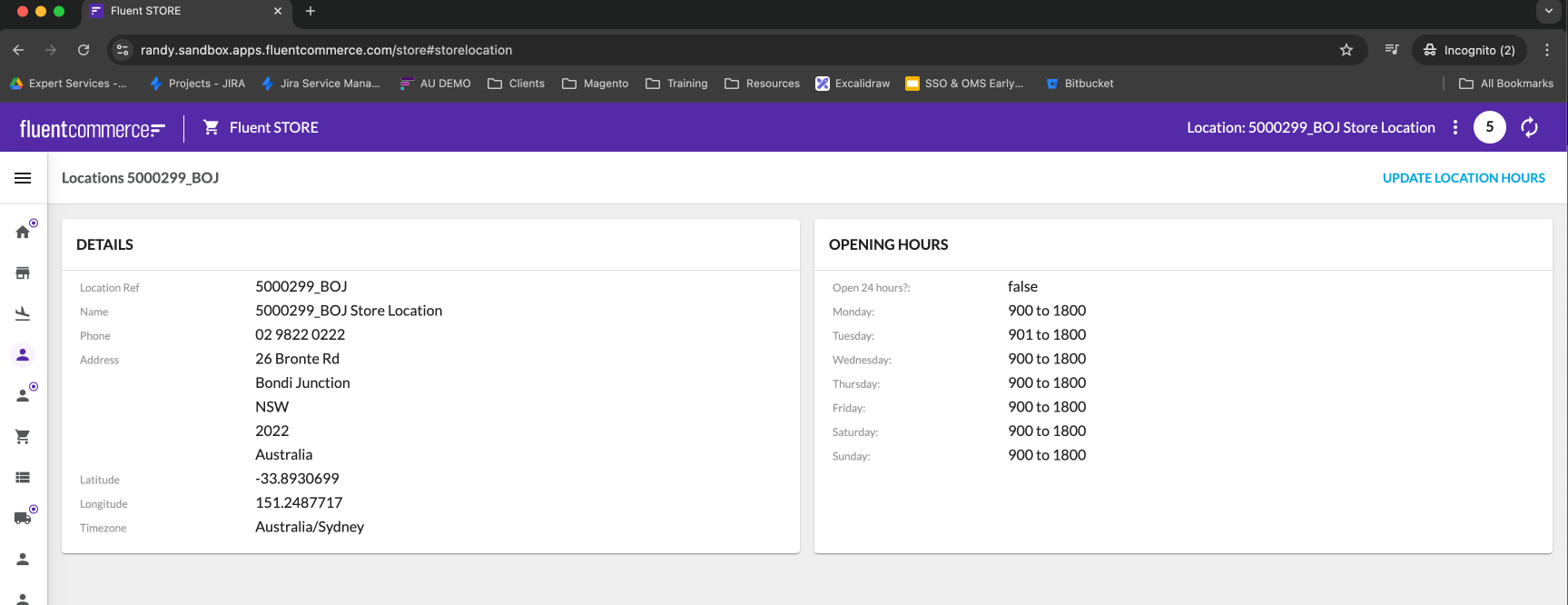The width and height of the screenshot is (1568, 605).
Task: Expand the browser tab search chevron
Action: point(1548,11)
